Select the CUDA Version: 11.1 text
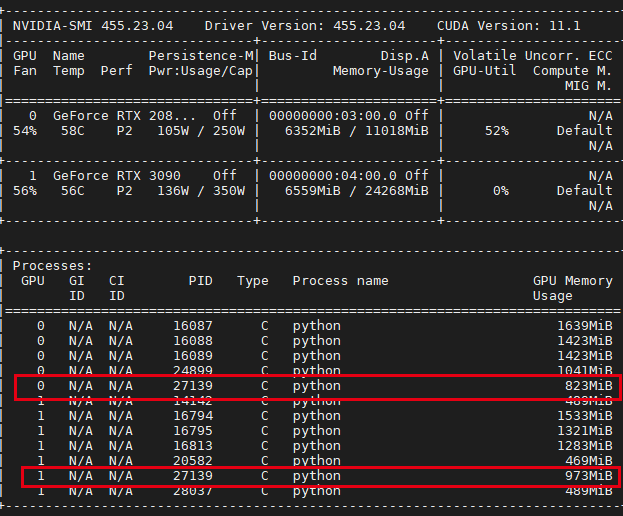 509,26
